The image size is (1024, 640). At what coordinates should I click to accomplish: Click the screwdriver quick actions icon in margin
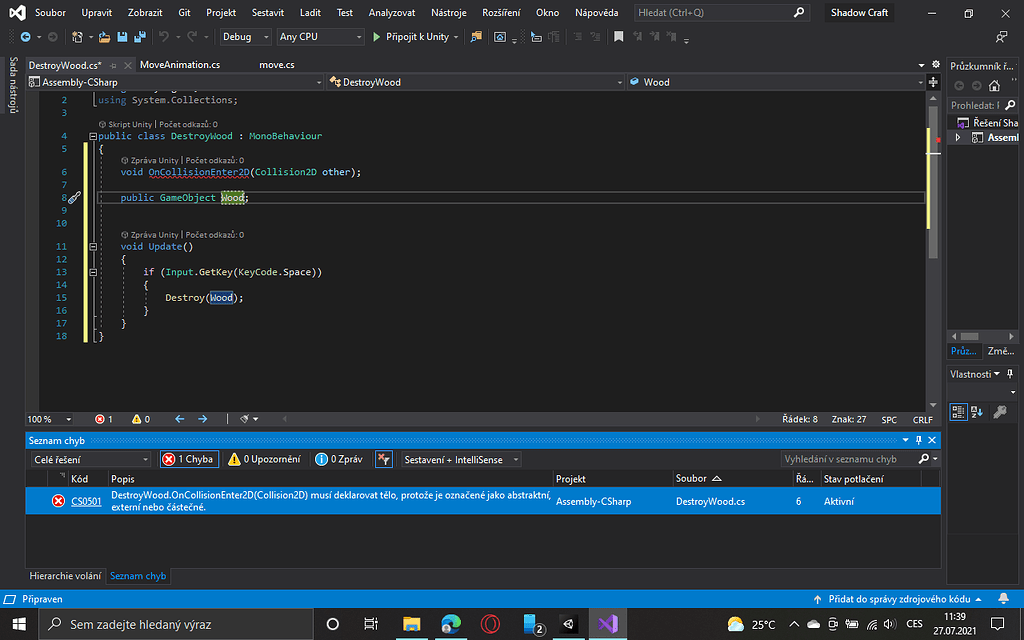pos(73,198)
